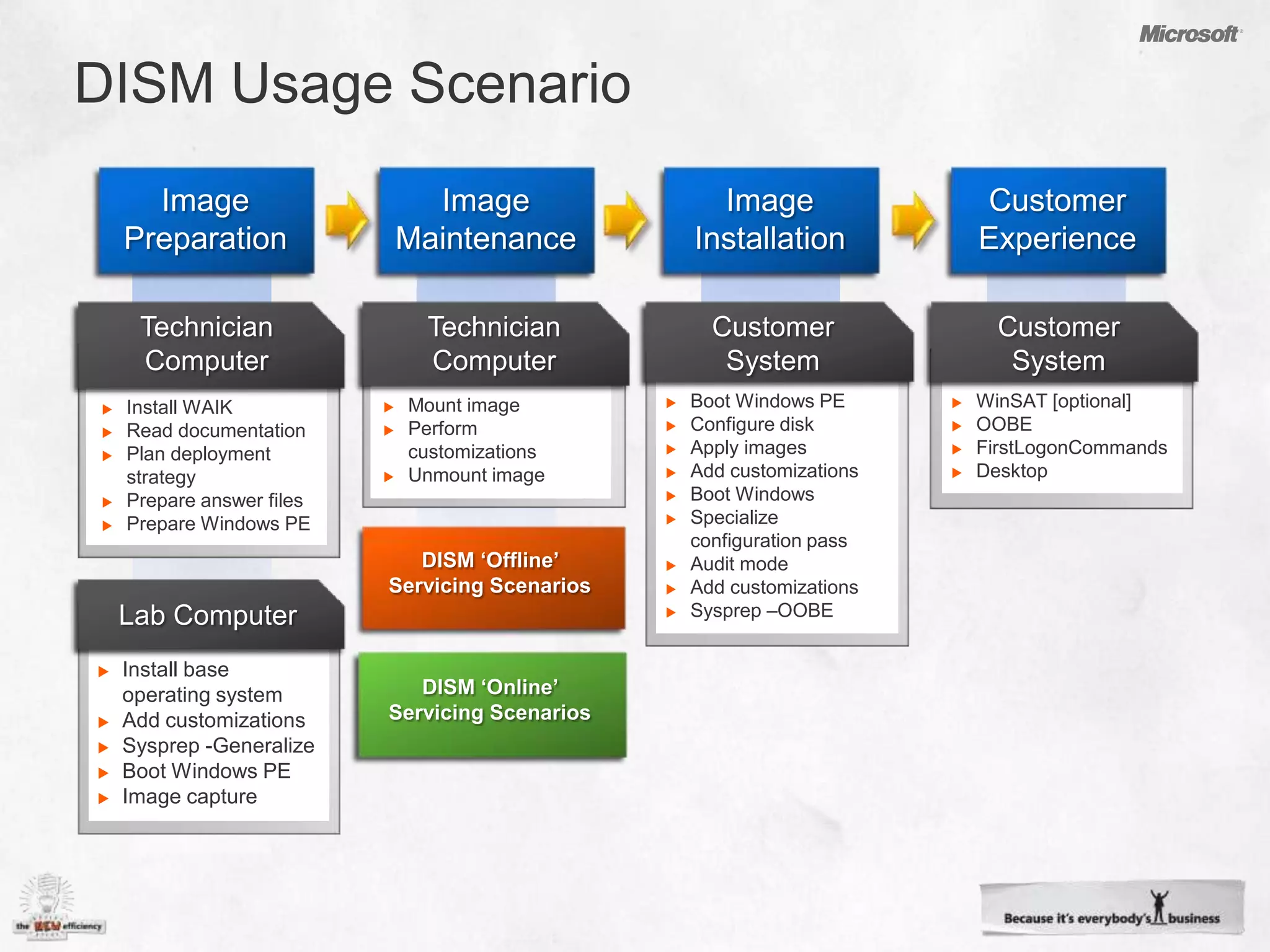Click the Audit mode list item
This screenshot has width=1270, height=952.
point(739,564)
